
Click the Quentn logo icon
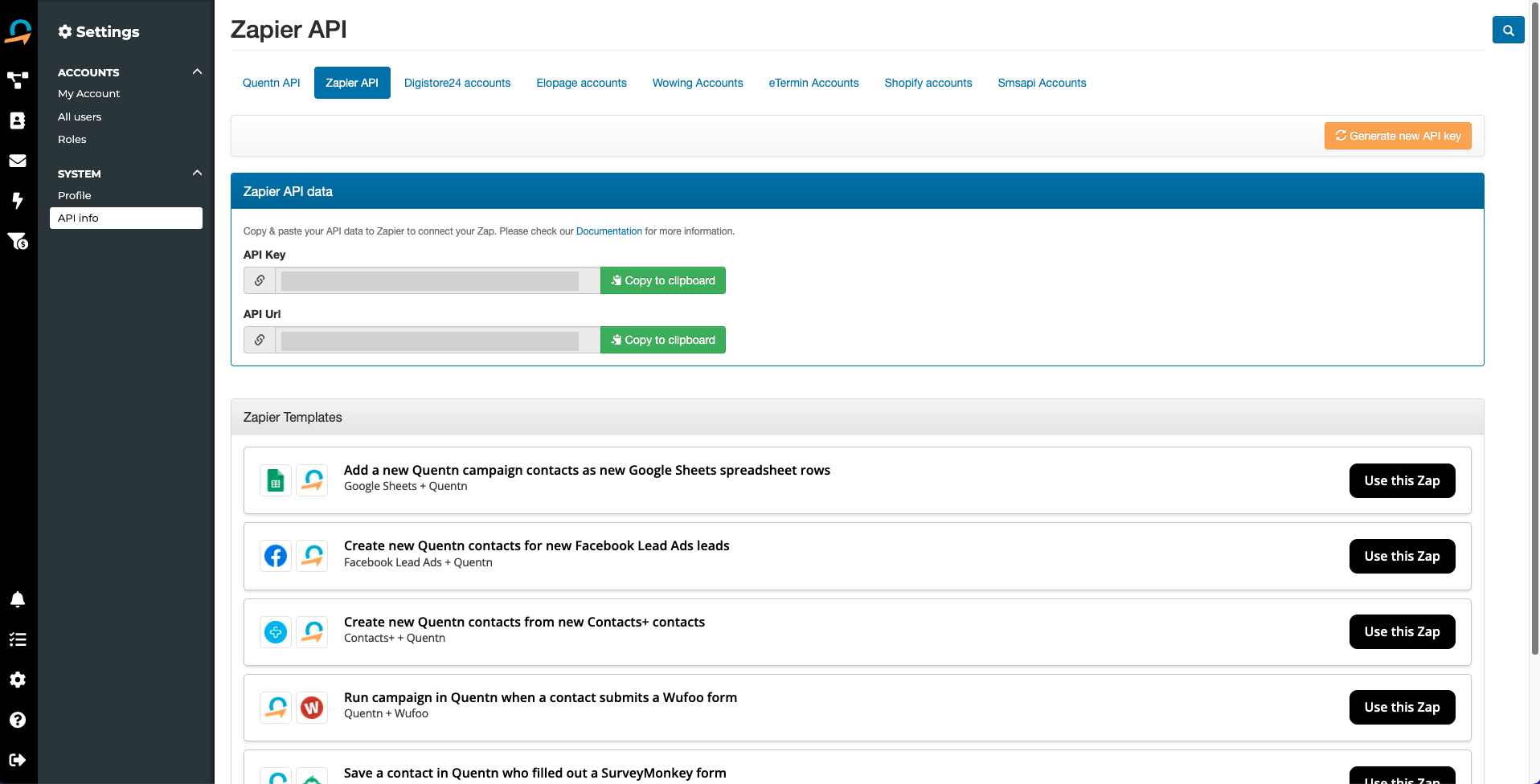(x=18, y=32)
